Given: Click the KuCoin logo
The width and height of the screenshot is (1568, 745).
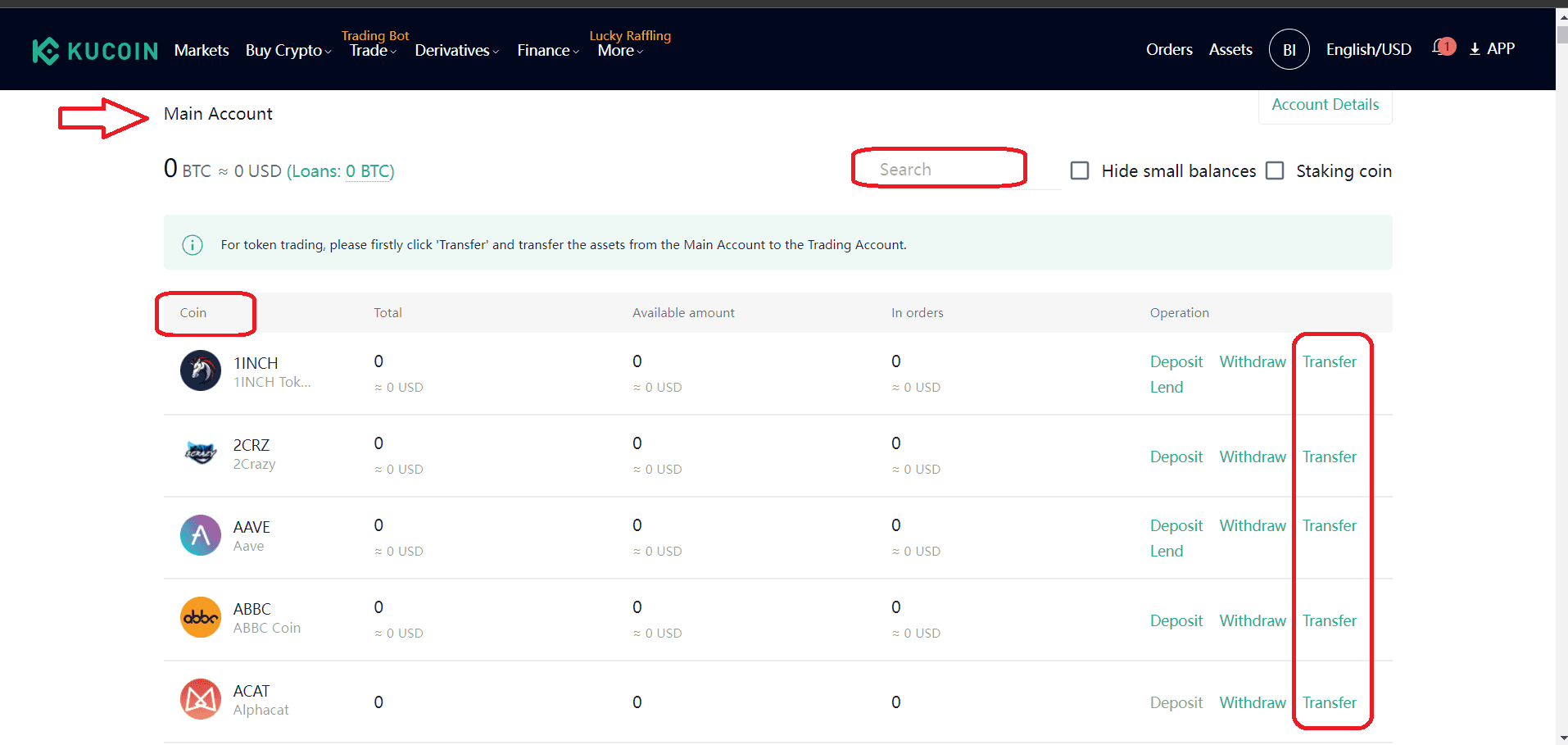Looking at the screenshot, I should 95,51.
